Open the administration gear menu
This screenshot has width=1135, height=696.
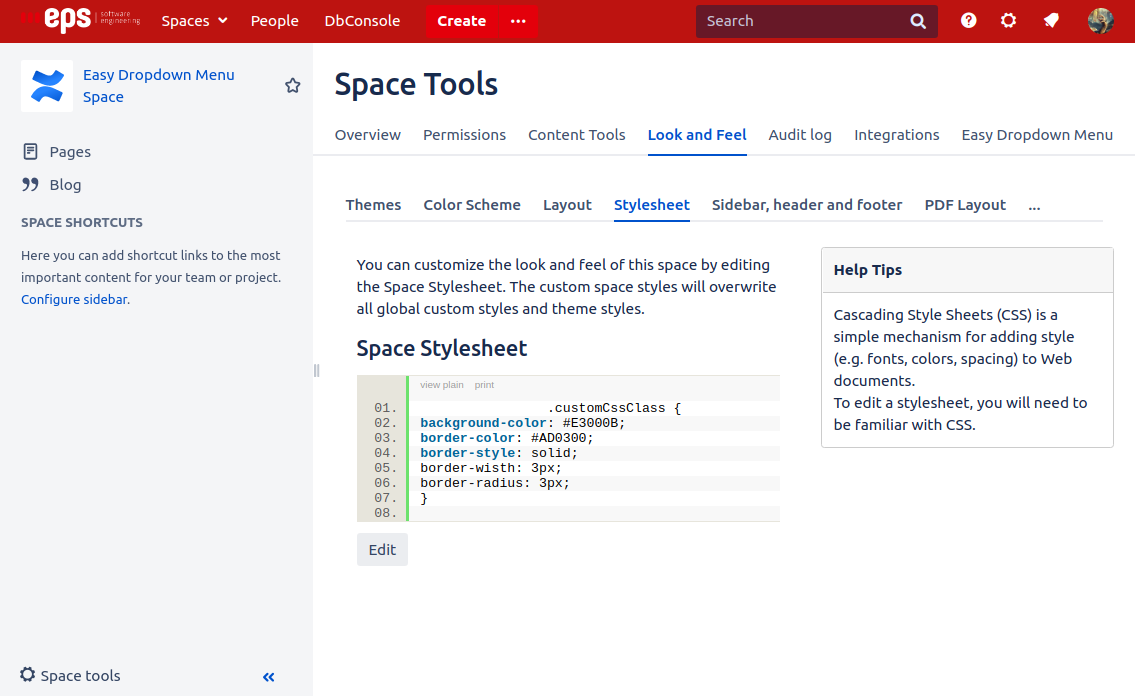[1008, 21]
